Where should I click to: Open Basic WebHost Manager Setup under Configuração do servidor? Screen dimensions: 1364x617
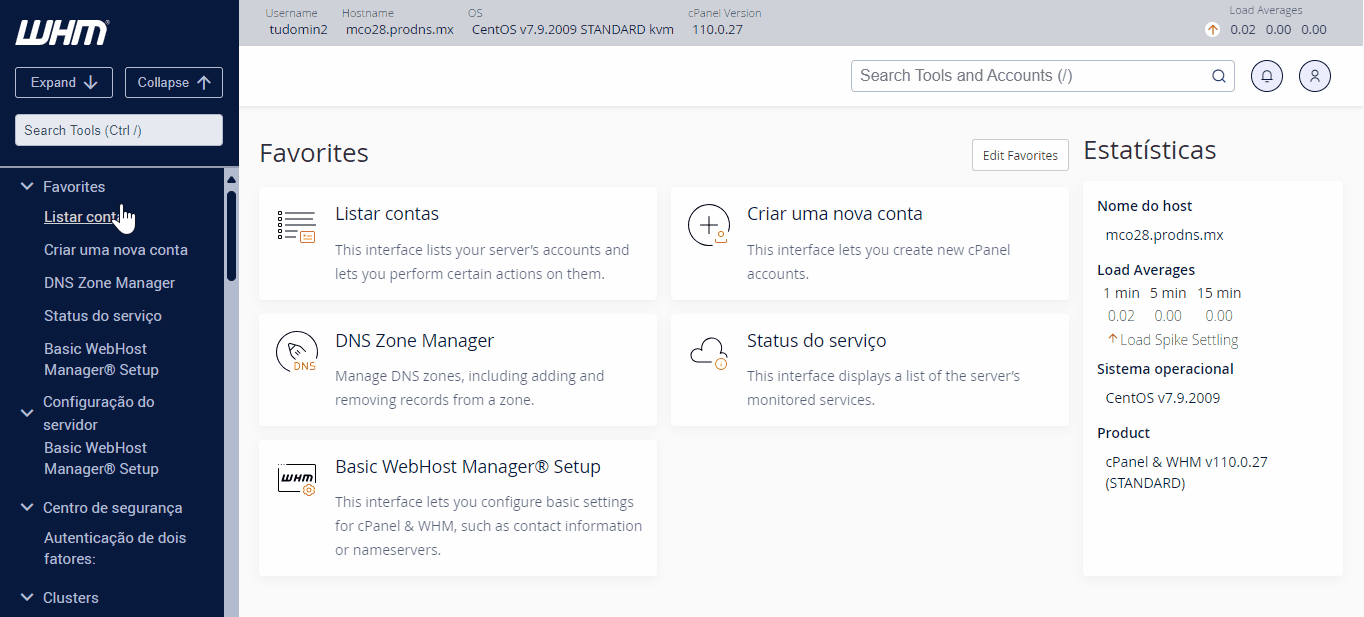coord(102,458)
